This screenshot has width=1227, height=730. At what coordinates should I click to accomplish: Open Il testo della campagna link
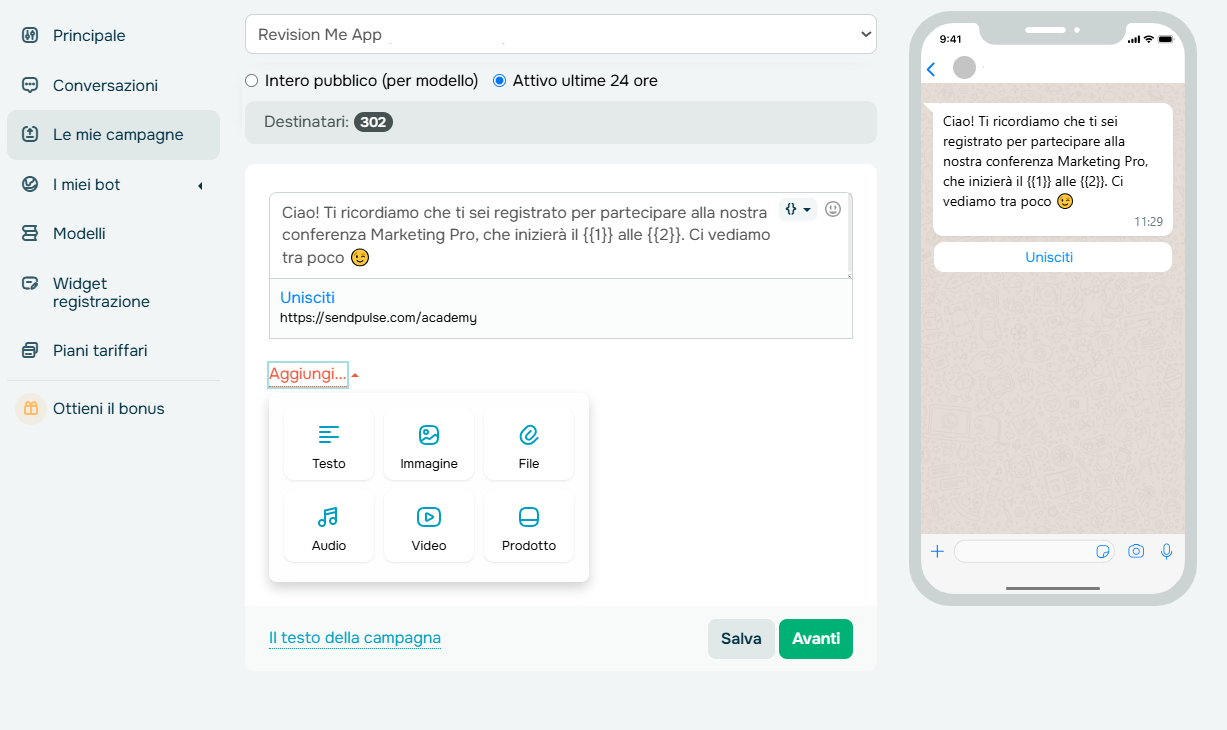coord(354,638)
